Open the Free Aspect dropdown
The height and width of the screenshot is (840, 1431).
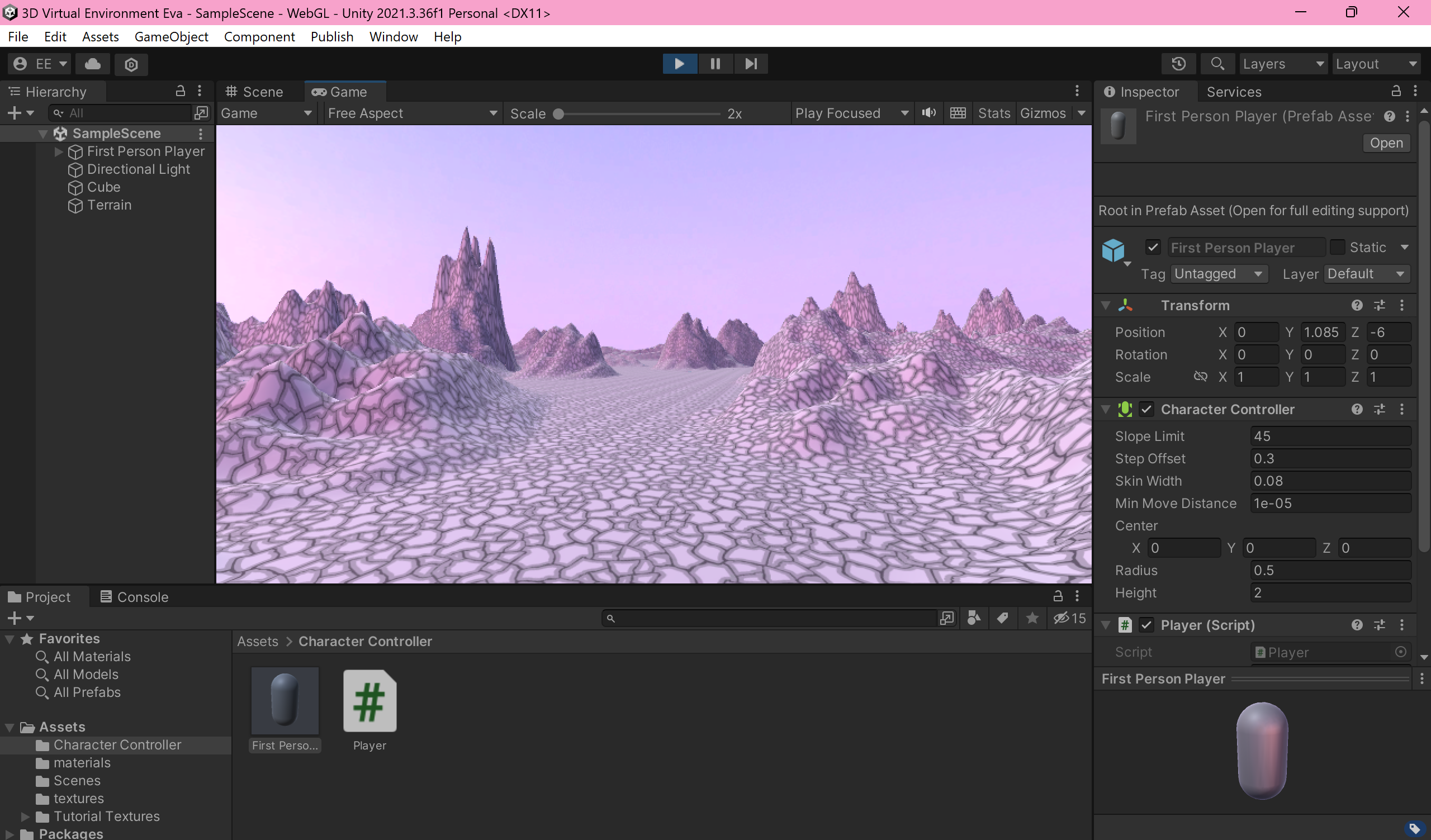[x=413, y=113]
